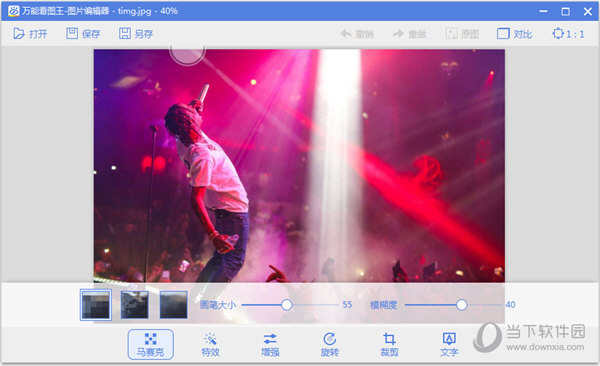Viewport: 600px width, 366px height.
Task: Save image with 保存 button
Action: tap(83, 34)
